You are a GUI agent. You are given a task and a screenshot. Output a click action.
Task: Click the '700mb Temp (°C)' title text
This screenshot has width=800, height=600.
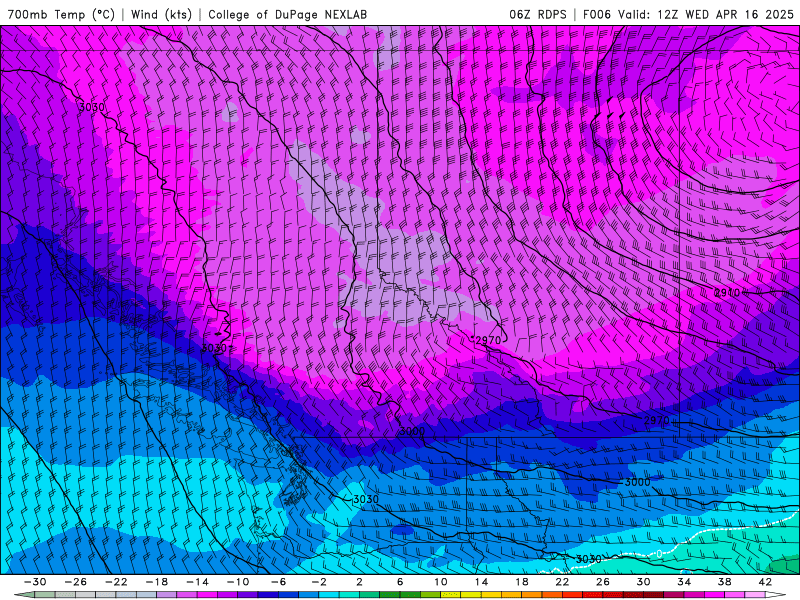(61, 14)
